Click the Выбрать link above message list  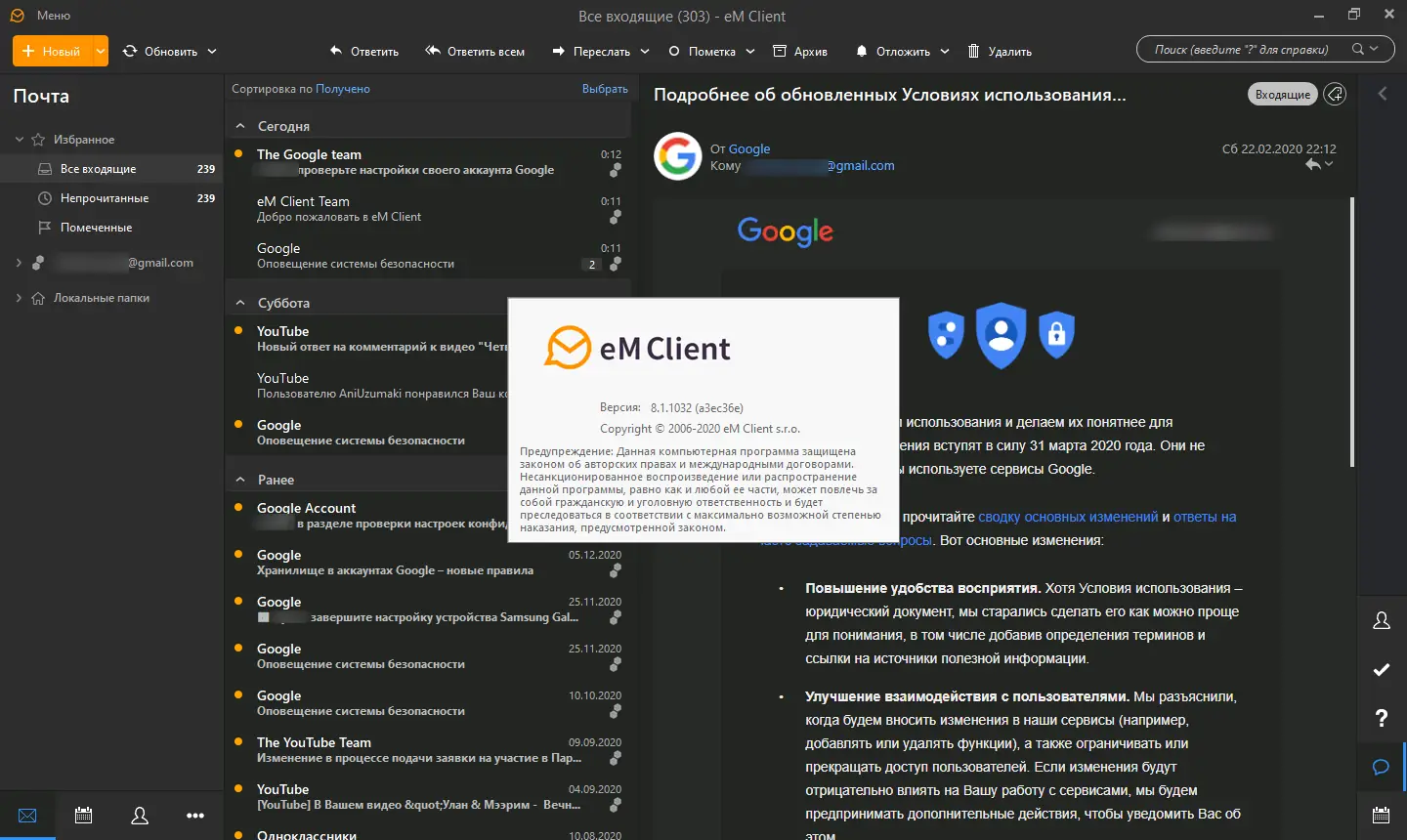pyautogui.click(x=605, y=89)
